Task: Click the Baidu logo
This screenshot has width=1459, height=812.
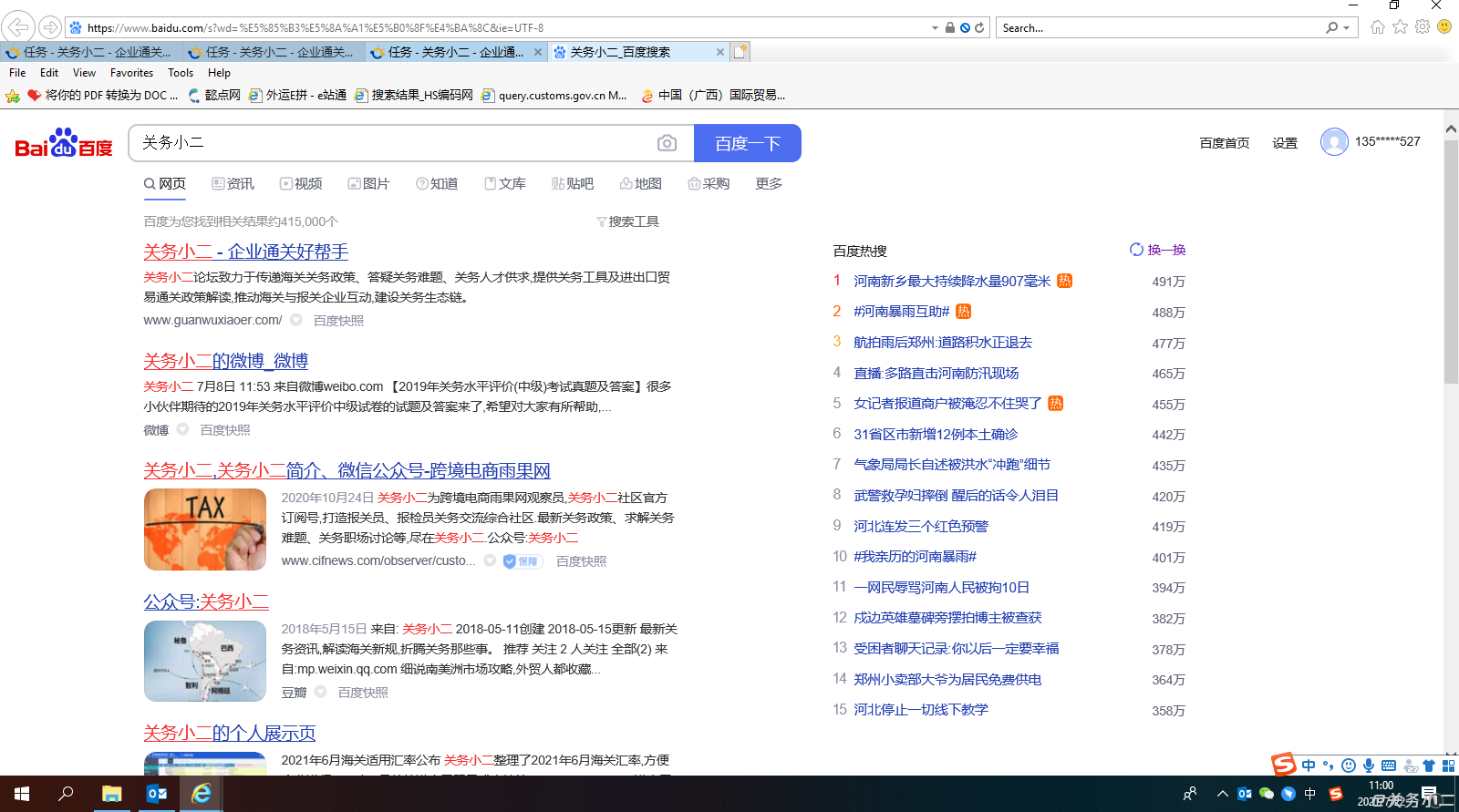Action: pyautogui.click(x=64, y=143)
